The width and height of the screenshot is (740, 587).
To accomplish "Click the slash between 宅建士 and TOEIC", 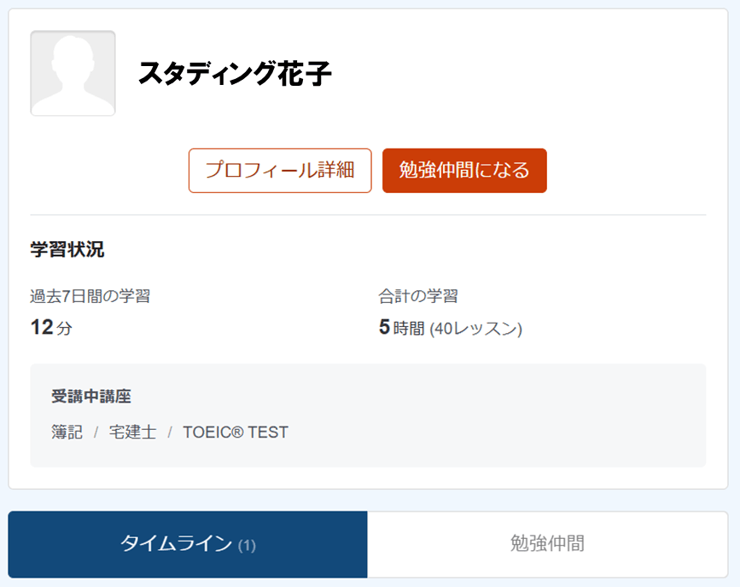I will pyautogui.click(x=170, y=433).
